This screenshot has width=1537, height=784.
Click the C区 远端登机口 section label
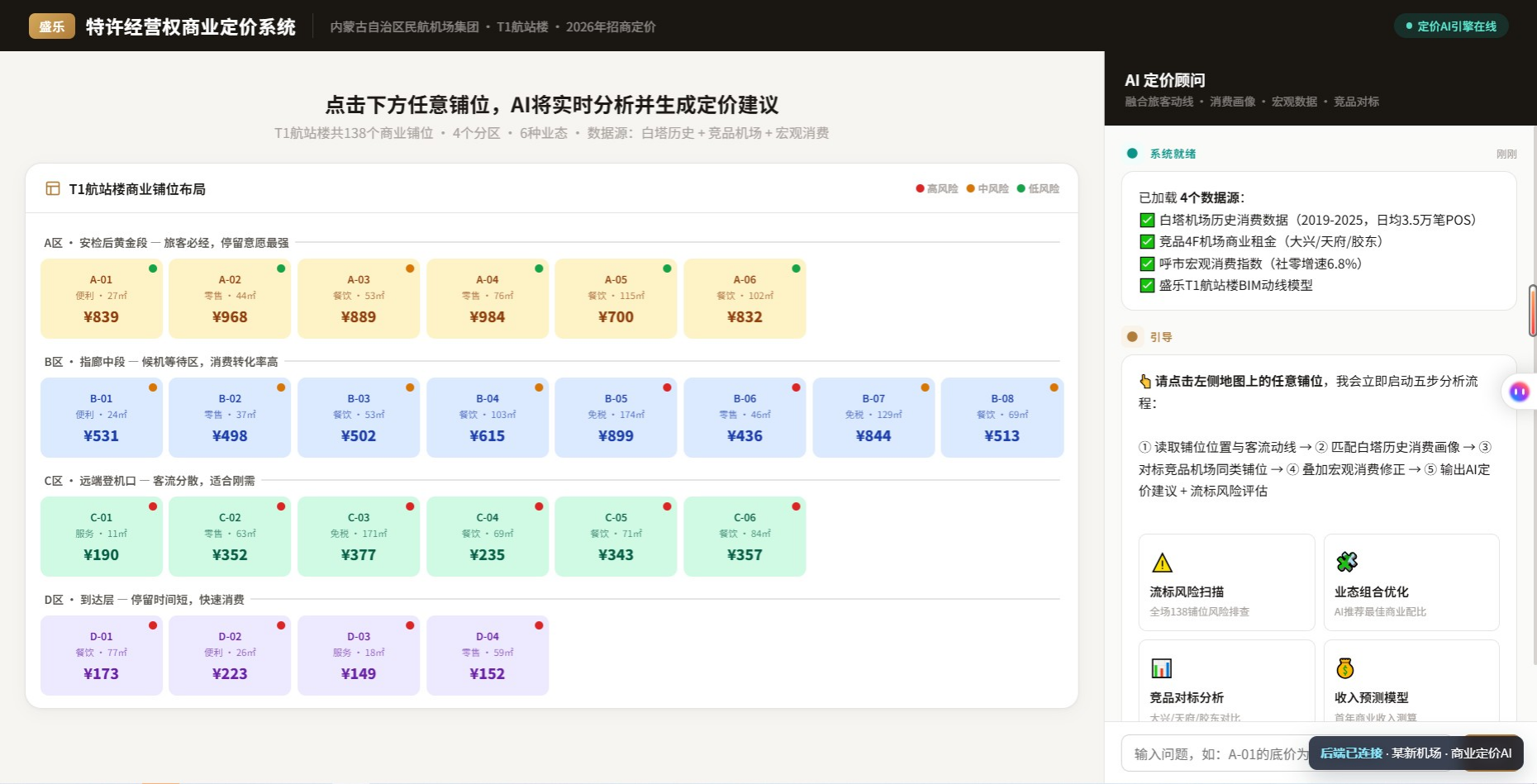point(150,481)
